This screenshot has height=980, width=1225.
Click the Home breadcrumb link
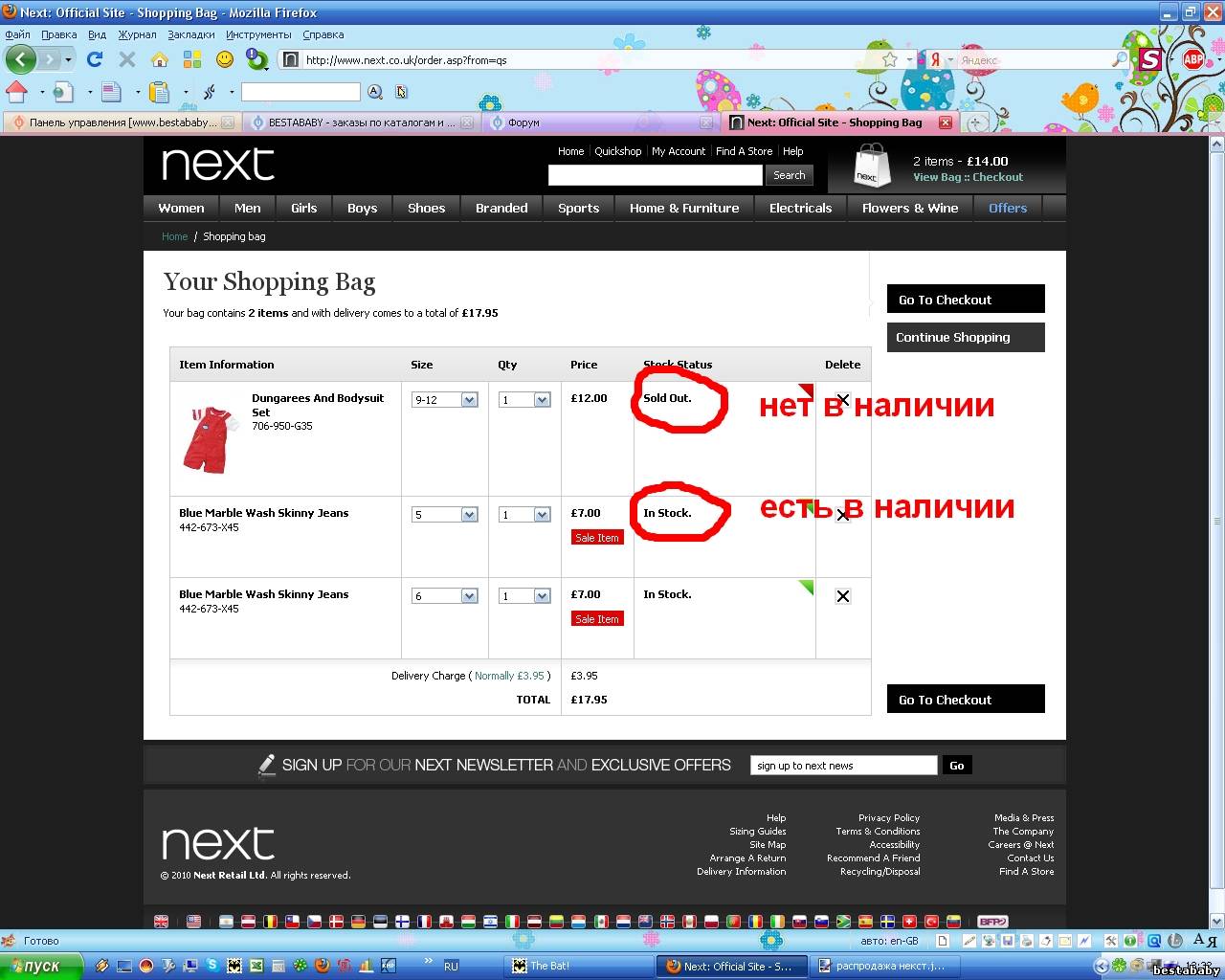174,236
